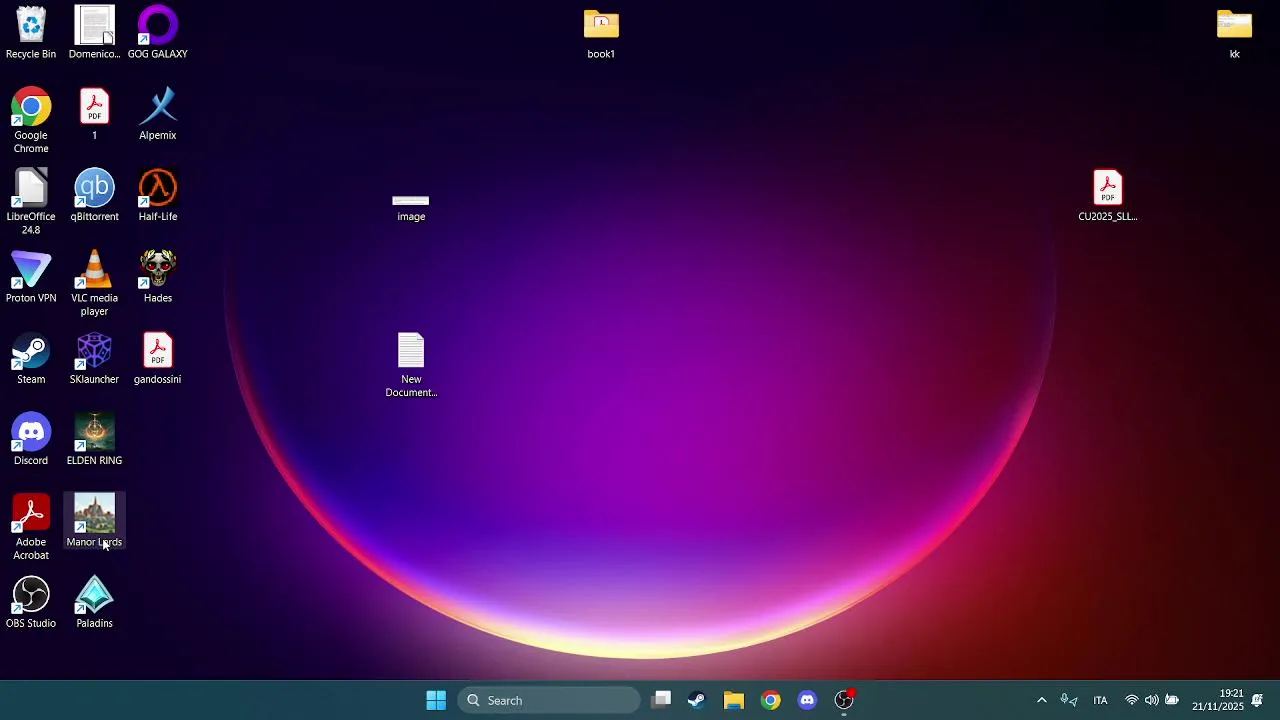This screenshot has height=720, width=1280.
Task: Select the New Document text file
Action: (x=411, y=365)
